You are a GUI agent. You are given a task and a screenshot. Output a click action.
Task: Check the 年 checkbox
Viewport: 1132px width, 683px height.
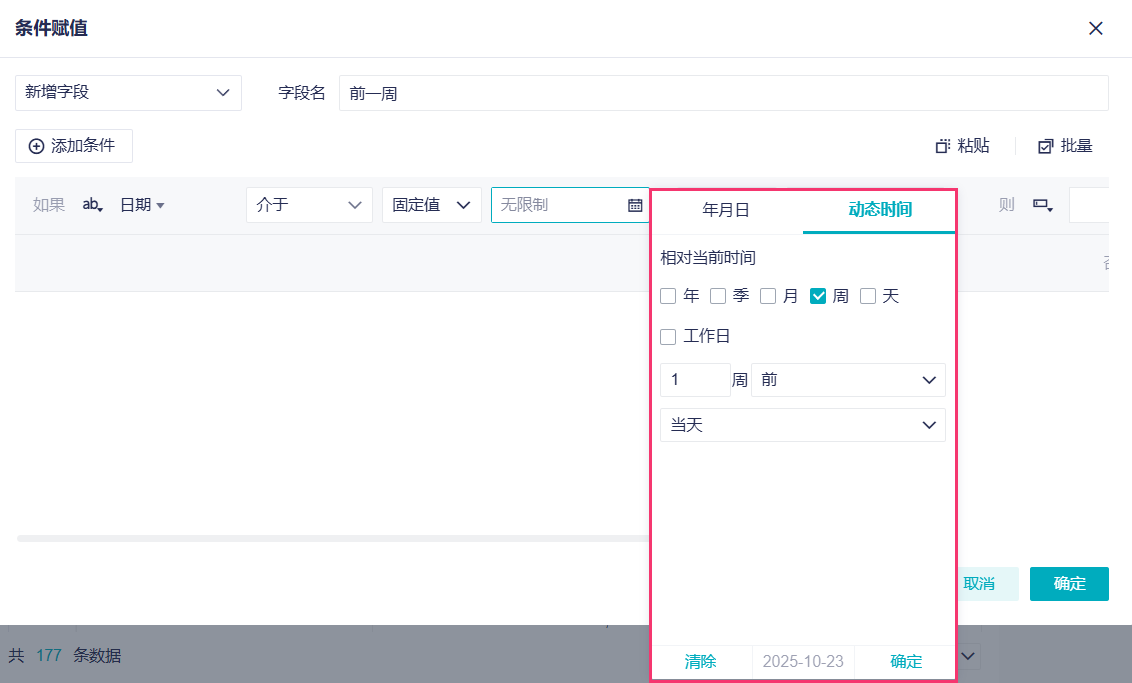pyautogui.click(x=668, y=296)
